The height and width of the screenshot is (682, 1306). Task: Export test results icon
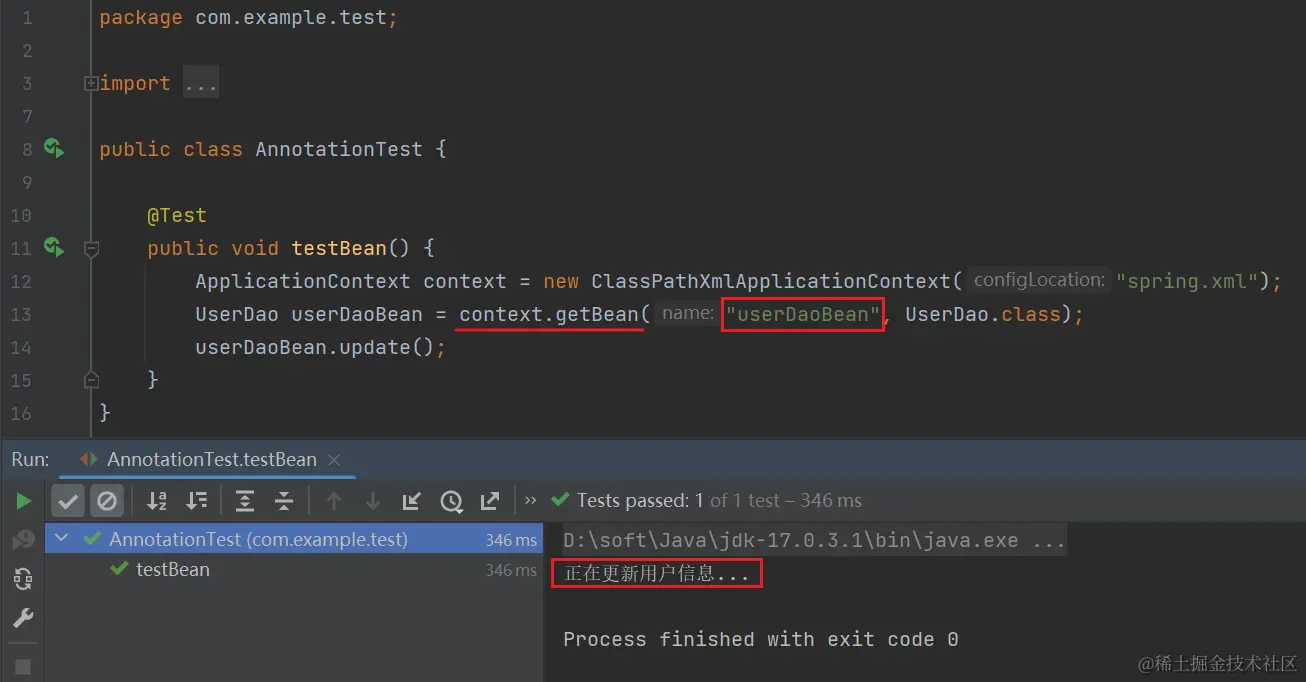click(490, 500)
